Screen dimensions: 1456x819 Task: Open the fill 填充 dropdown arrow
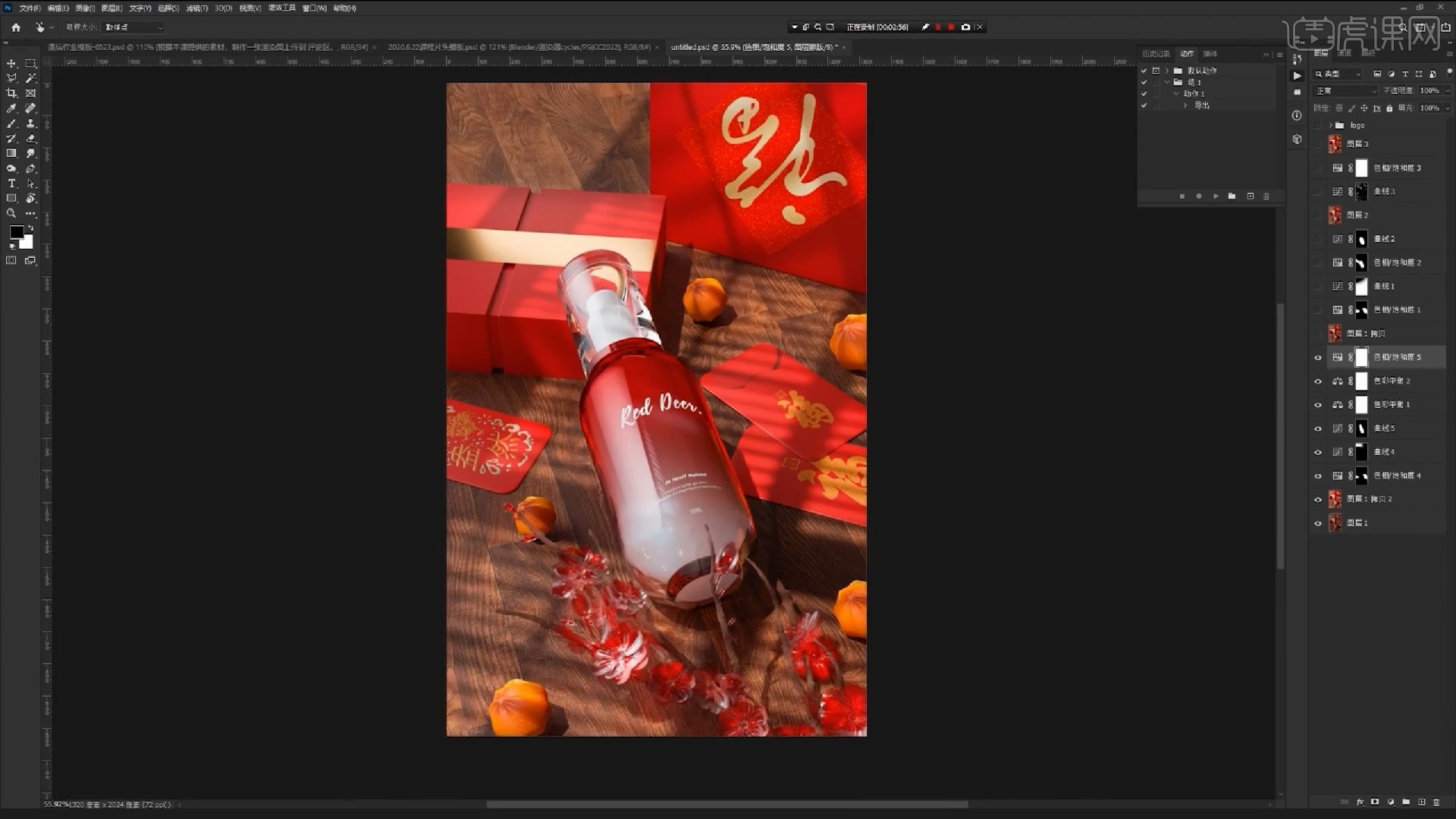click(x=1448, y=108)
